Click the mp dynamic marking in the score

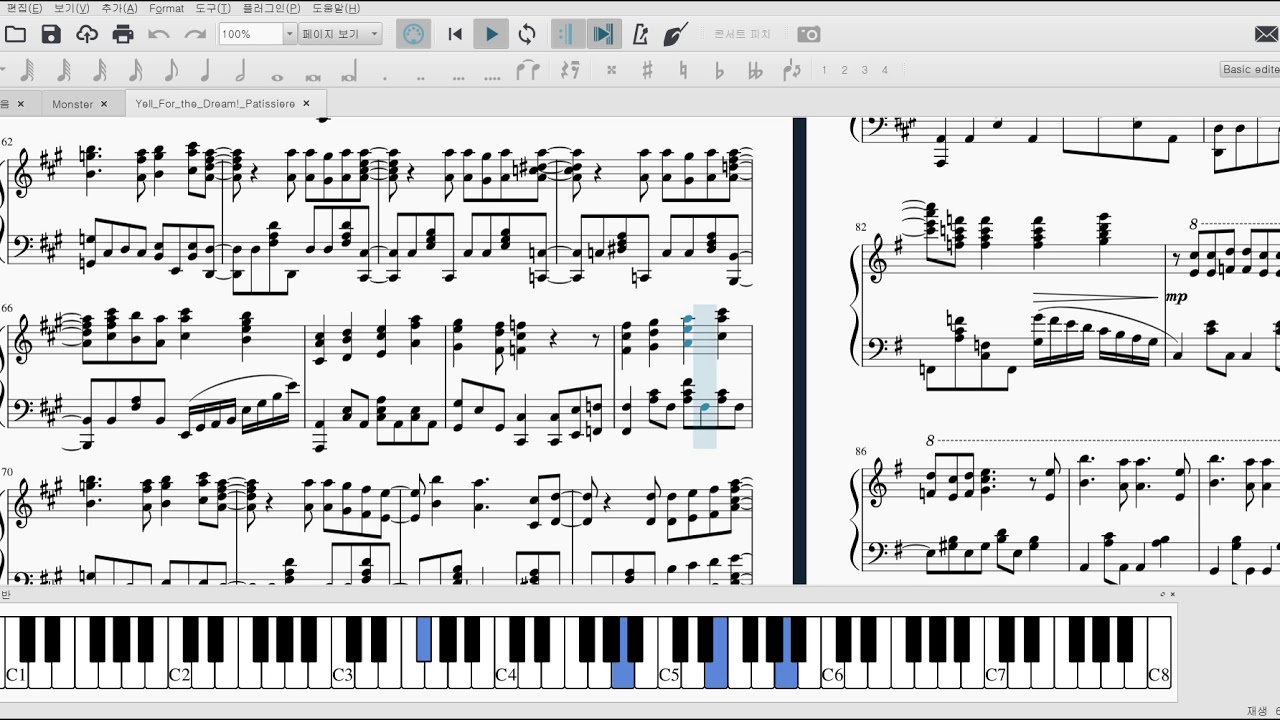pos(1176,297)
